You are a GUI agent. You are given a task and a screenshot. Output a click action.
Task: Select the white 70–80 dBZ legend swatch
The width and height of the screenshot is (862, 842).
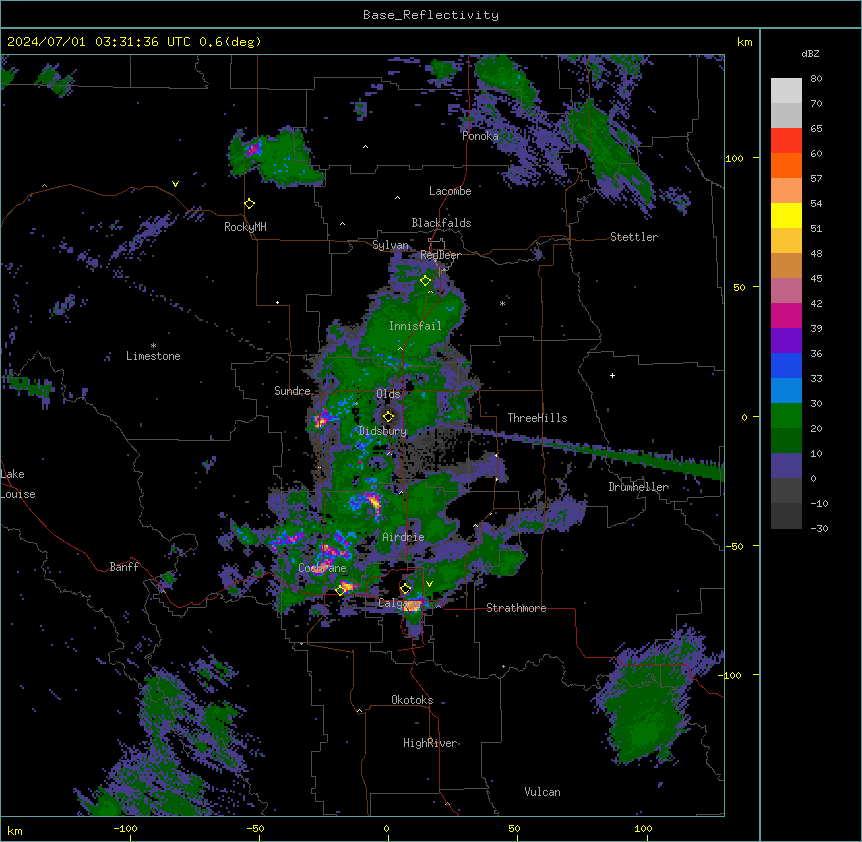pyautogui.click(x=786, y=91)
